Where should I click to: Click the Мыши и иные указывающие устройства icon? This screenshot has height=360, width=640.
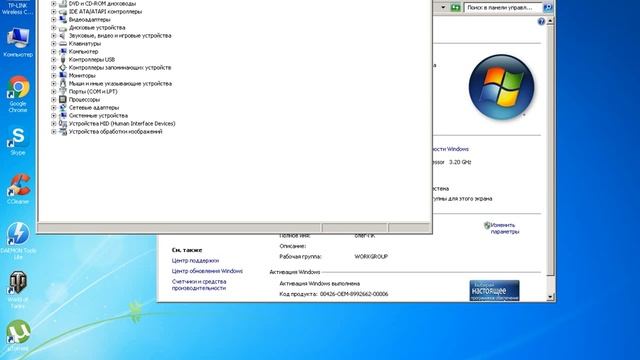(x=63, y=84)
